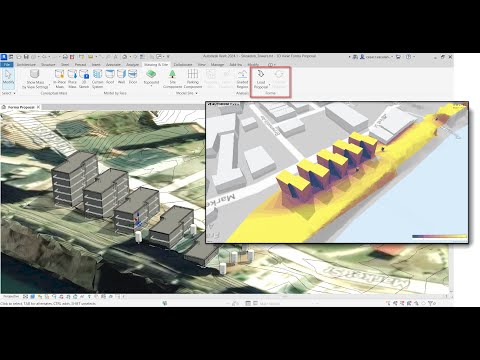Click the sun analysis color legend bar

click(x=439, y=236)
